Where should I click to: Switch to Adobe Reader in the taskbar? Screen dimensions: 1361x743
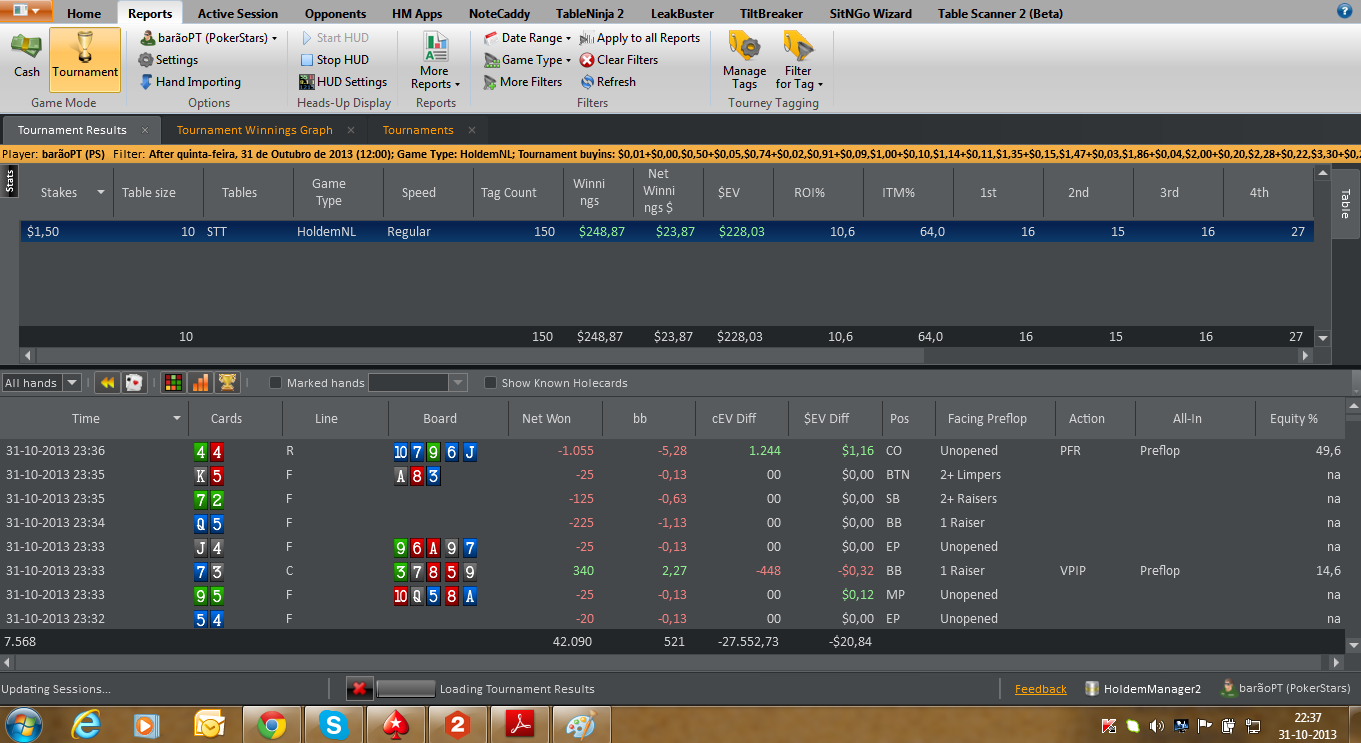coord(521,725)
